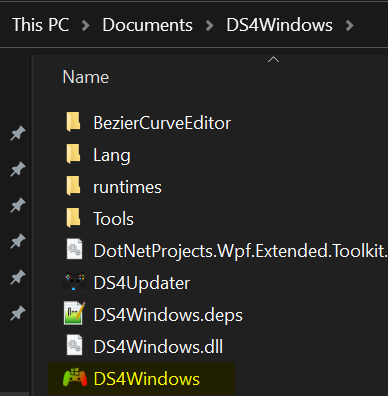The image size is (388, 396).
Task: Select the BezierCurveEditor folder name
Action: pyautogui.click(x=162, y=123)
